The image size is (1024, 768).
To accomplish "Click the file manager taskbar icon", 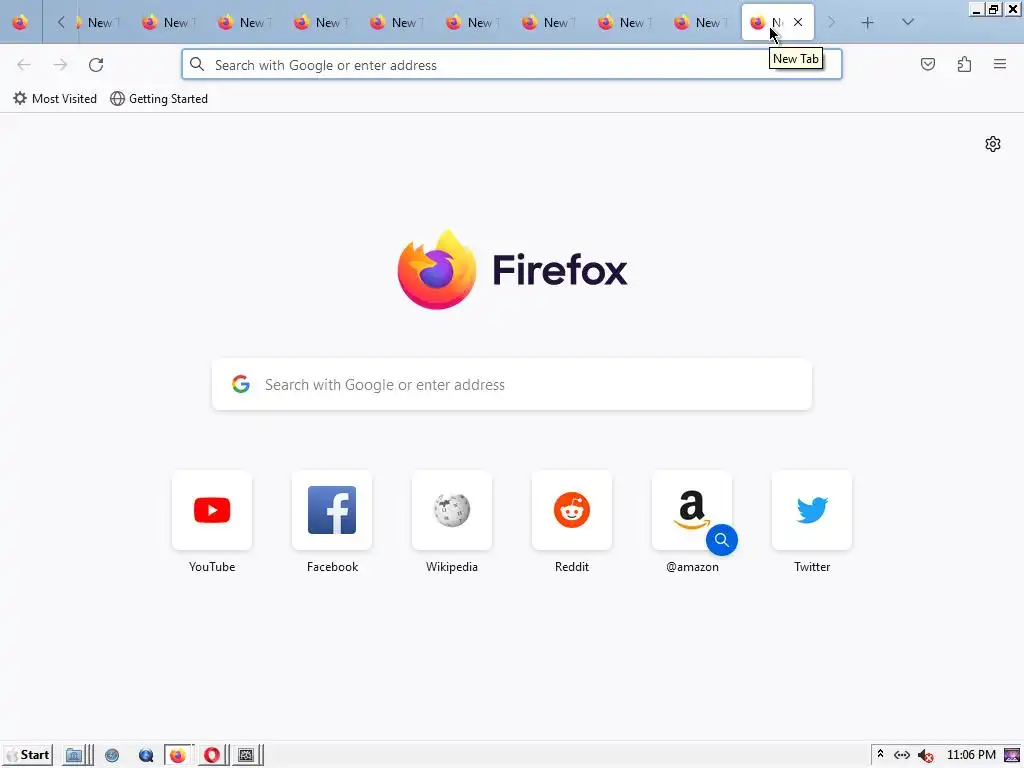I will pos(74,756).
